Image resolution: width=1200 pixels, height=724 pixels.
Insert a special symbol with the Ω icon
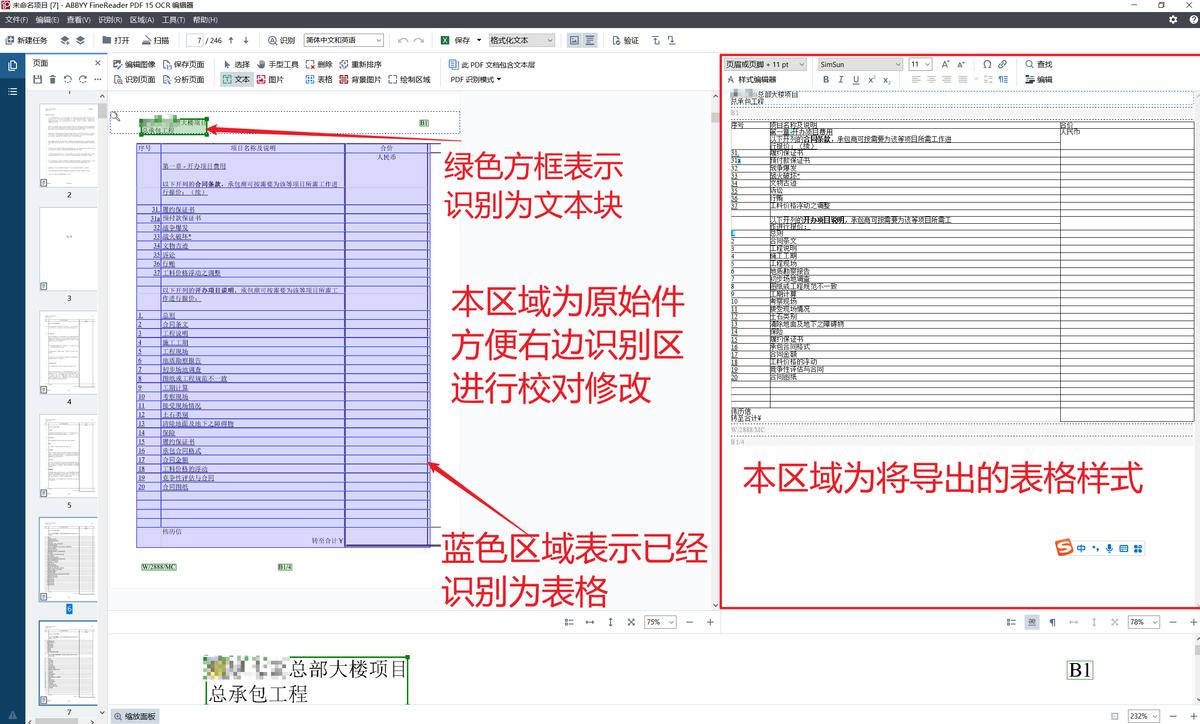click(x=986, y=63)
